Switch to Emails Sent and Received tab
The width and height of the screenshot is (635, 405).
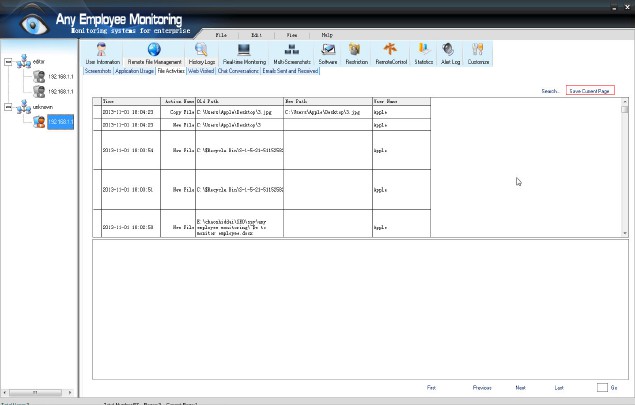[x=290, y=71]
